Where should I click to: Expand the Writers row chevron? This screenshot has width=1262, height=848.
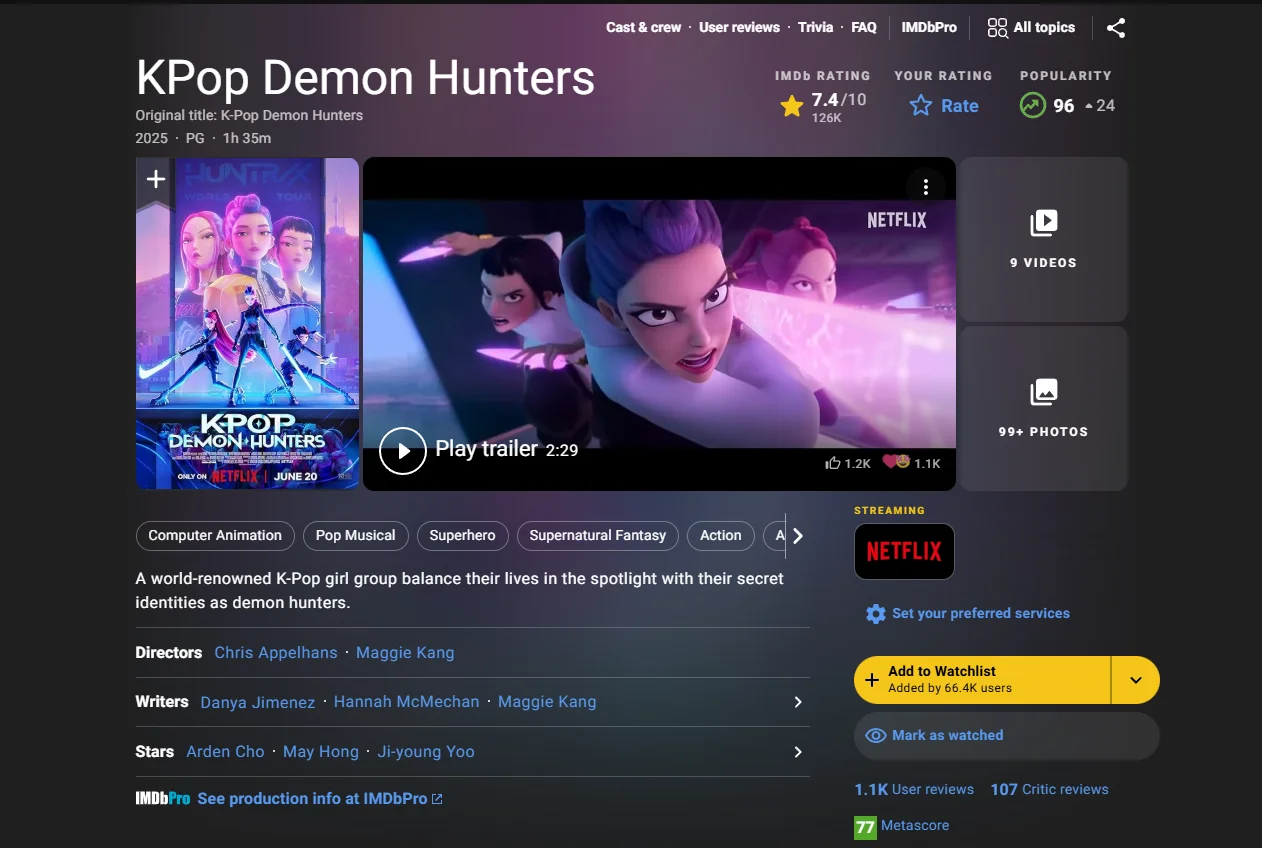click(x=797, y=702)
